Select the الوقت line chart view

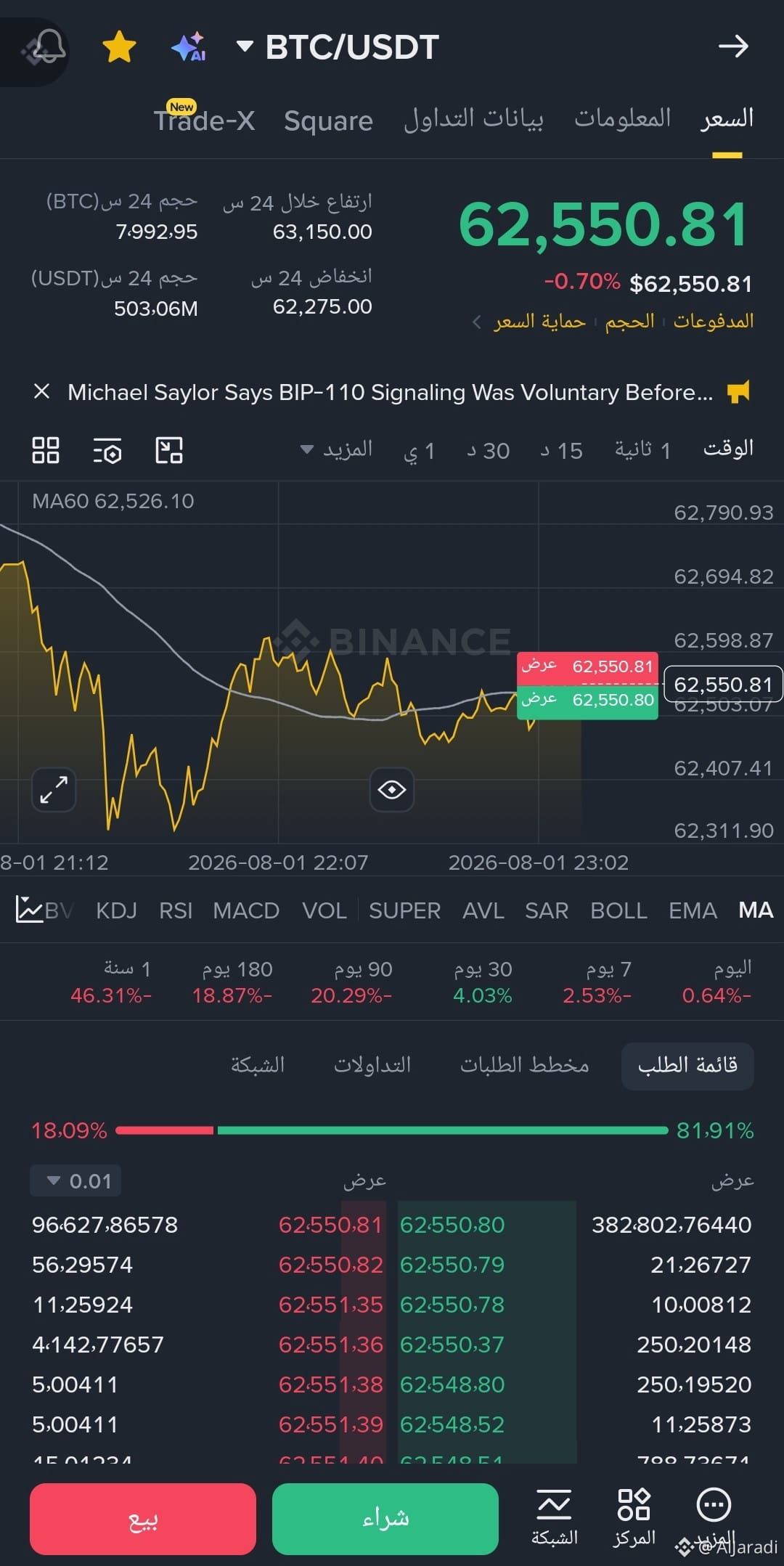tap(728, 449)
